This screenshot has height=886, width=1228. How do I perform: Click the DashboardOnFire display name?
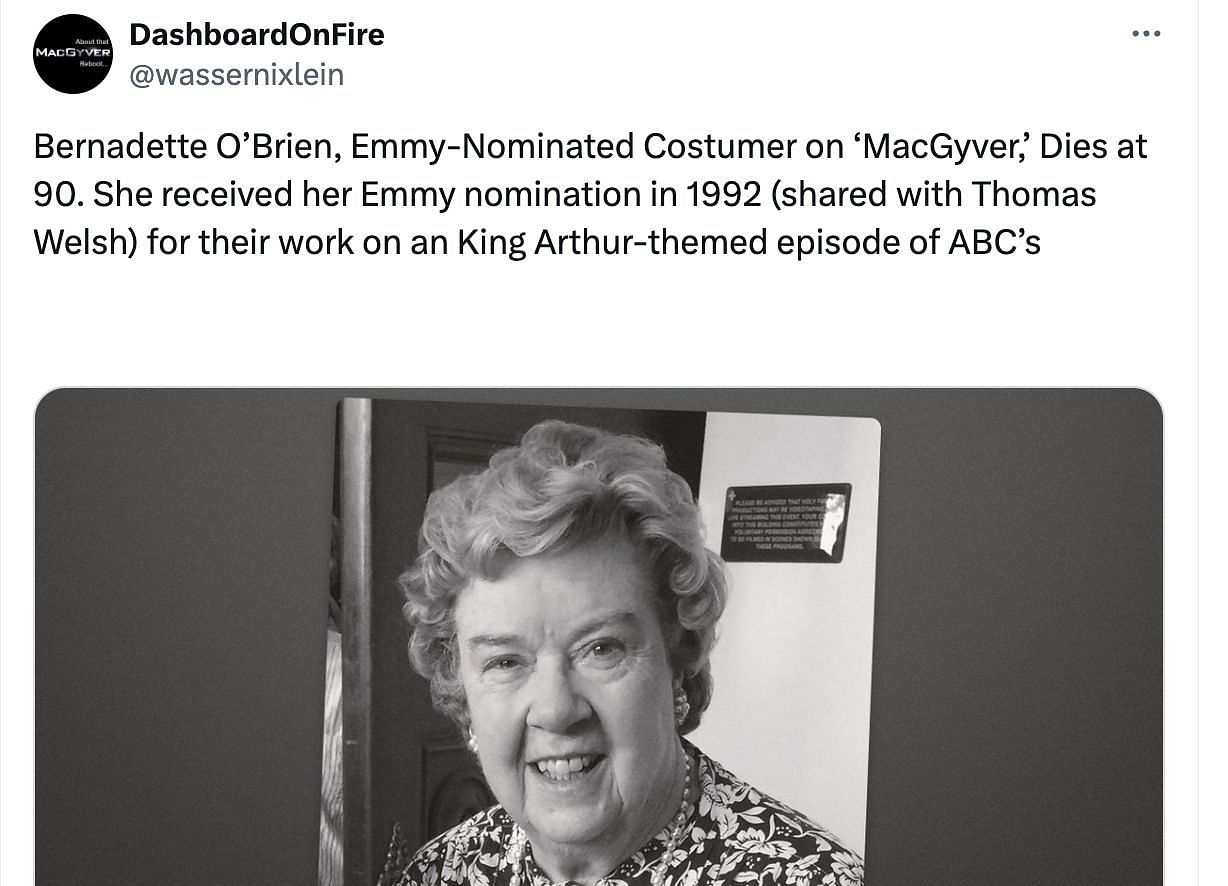256,34
